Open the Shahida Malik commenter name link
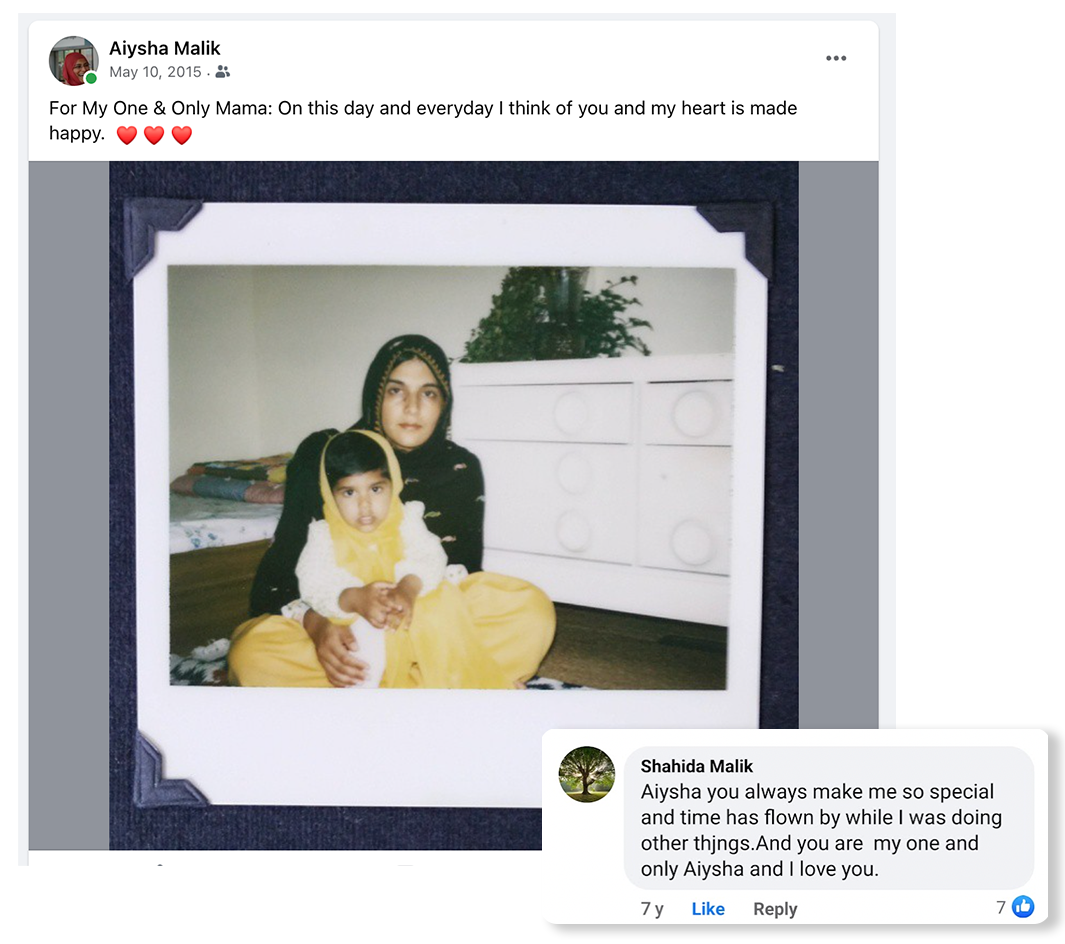This screenshot has height=944, width=1065. 697,766
